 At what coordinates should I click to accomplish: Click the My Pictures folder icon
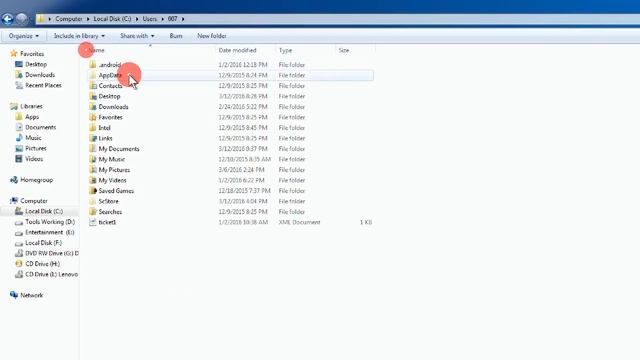point(93,170)
